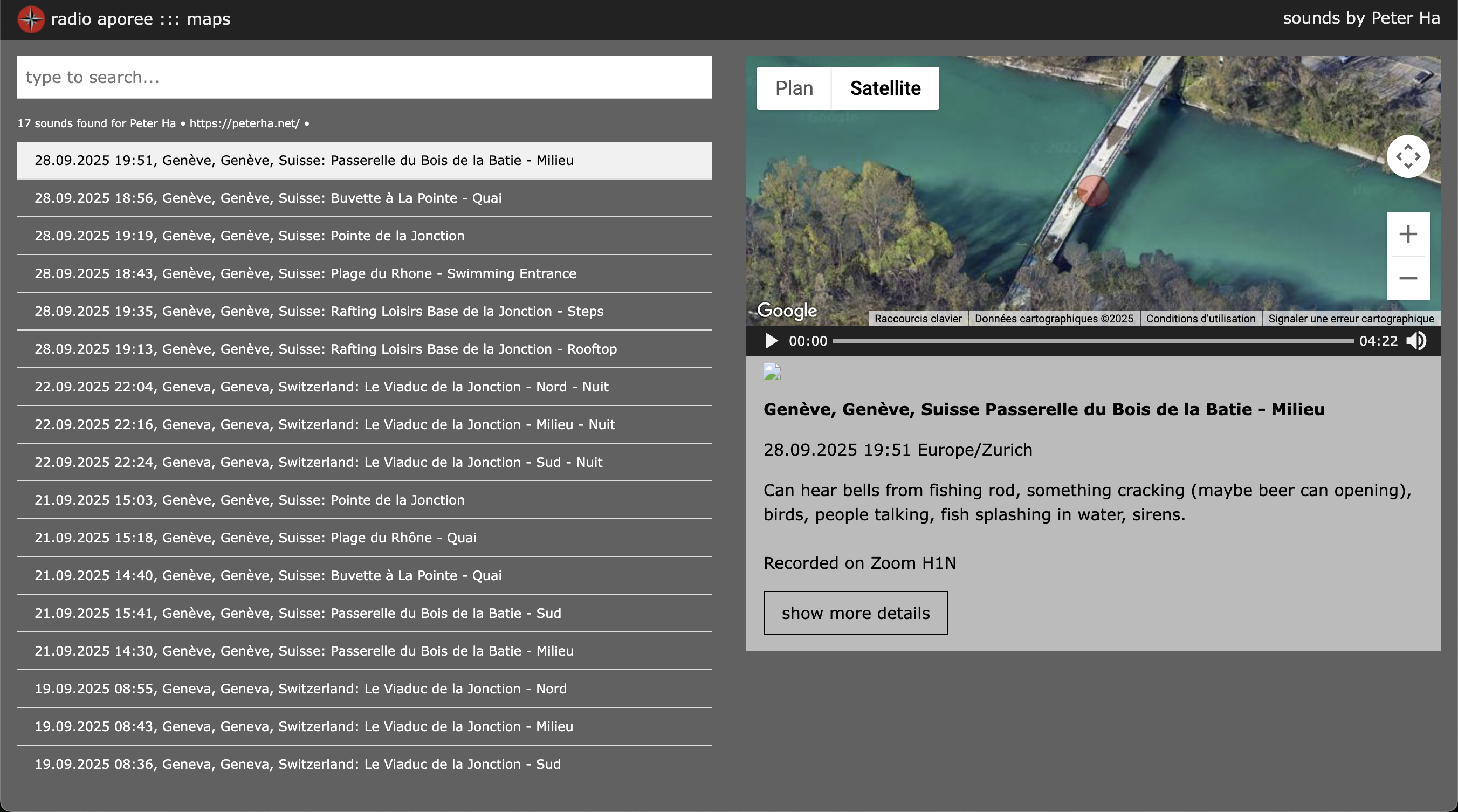Image resolution: width=1458 pixels, height=812 pixels.
Task: Switch map to Plan view
Action: point(794,88)
